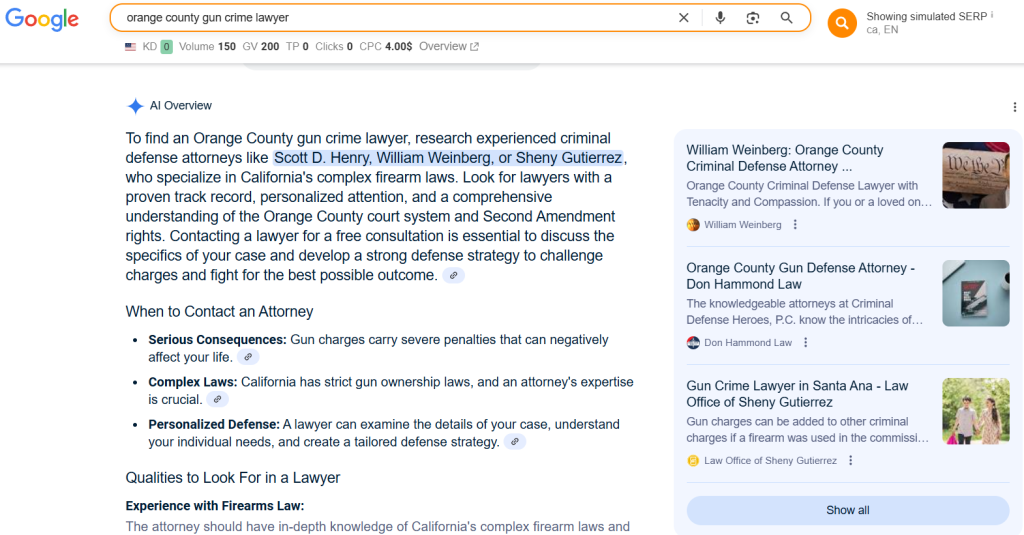Open William Weinberg criminal defense result title
This screenshot has height=535, width=1024.
[x=784, y=158]
